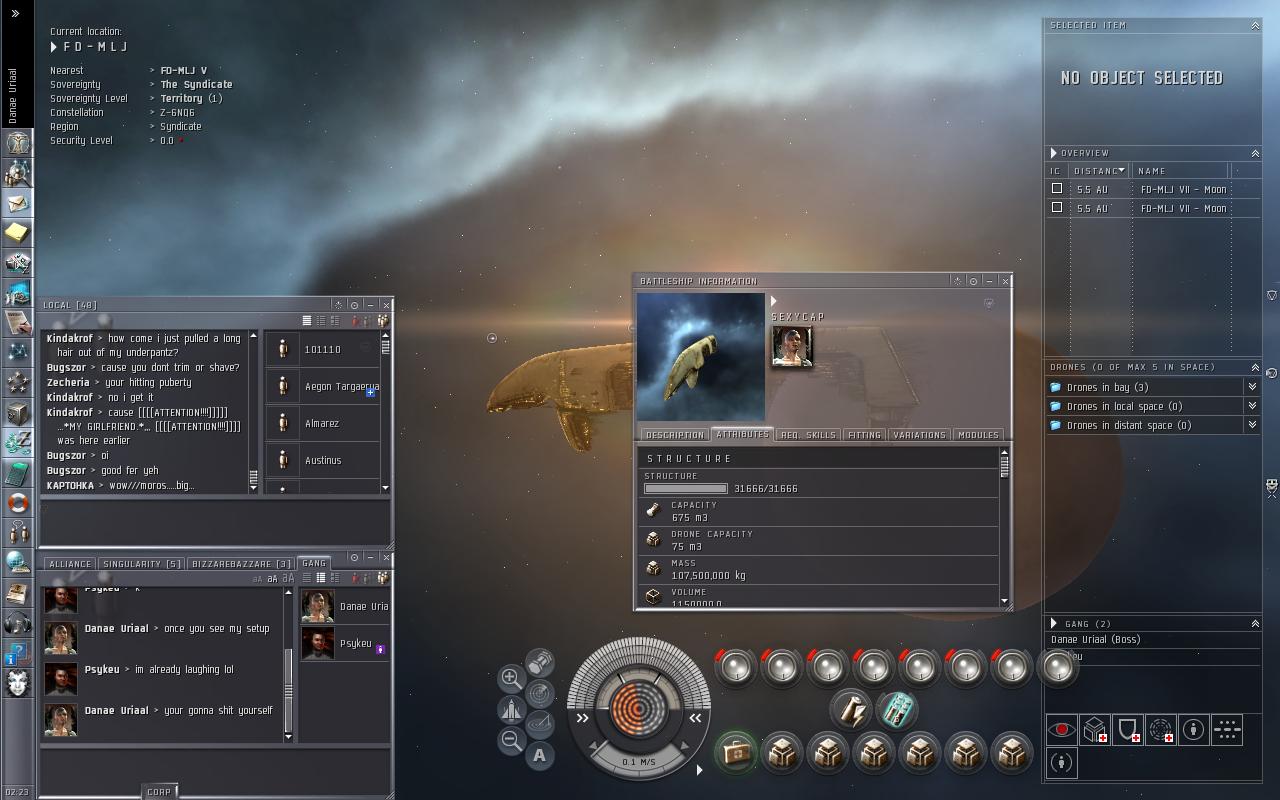Open the Overview panel triangle menu
This screenshot has width=1280, height=800.
point(1054,153)
